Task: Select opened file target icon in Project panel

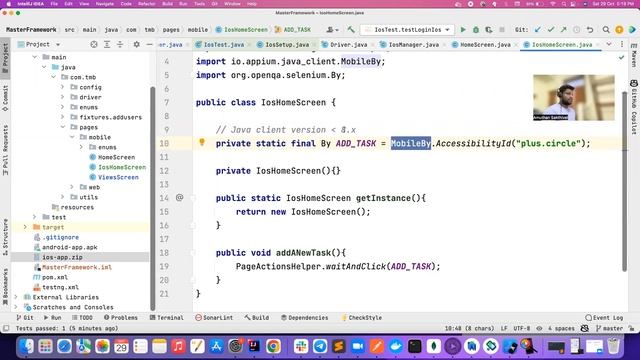Action: click(x=94, y=44)
